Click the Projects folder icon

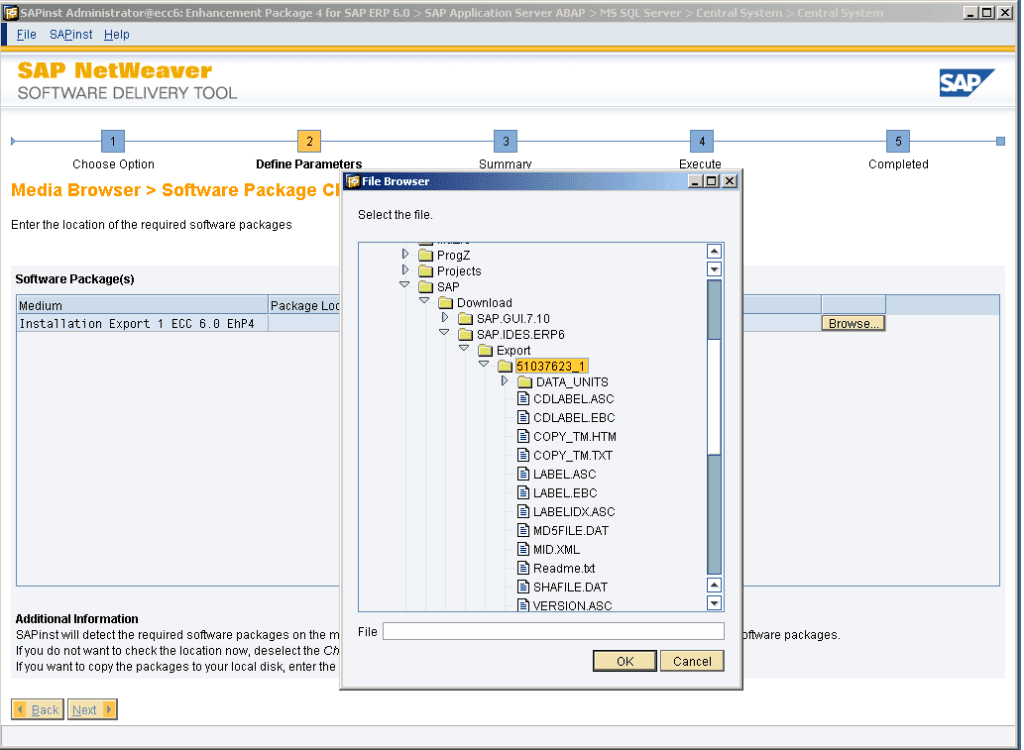point(426,270)
